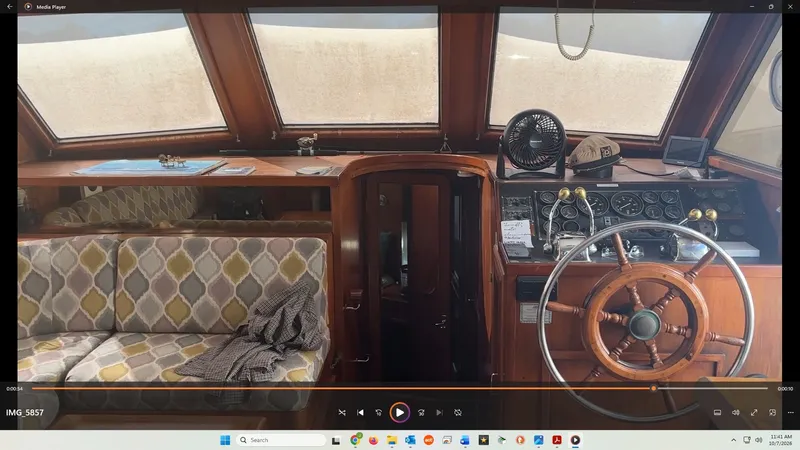
Task: Open subtitles and captions options
Action: coord(717,412)
